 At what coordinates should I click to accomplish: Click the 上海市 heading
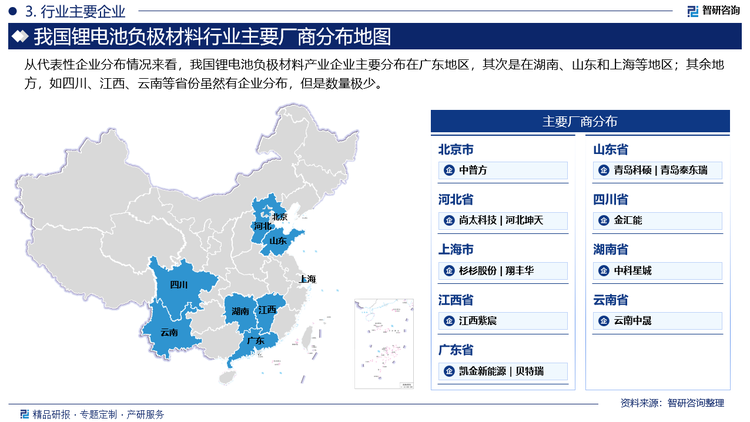tap(456, 250)
